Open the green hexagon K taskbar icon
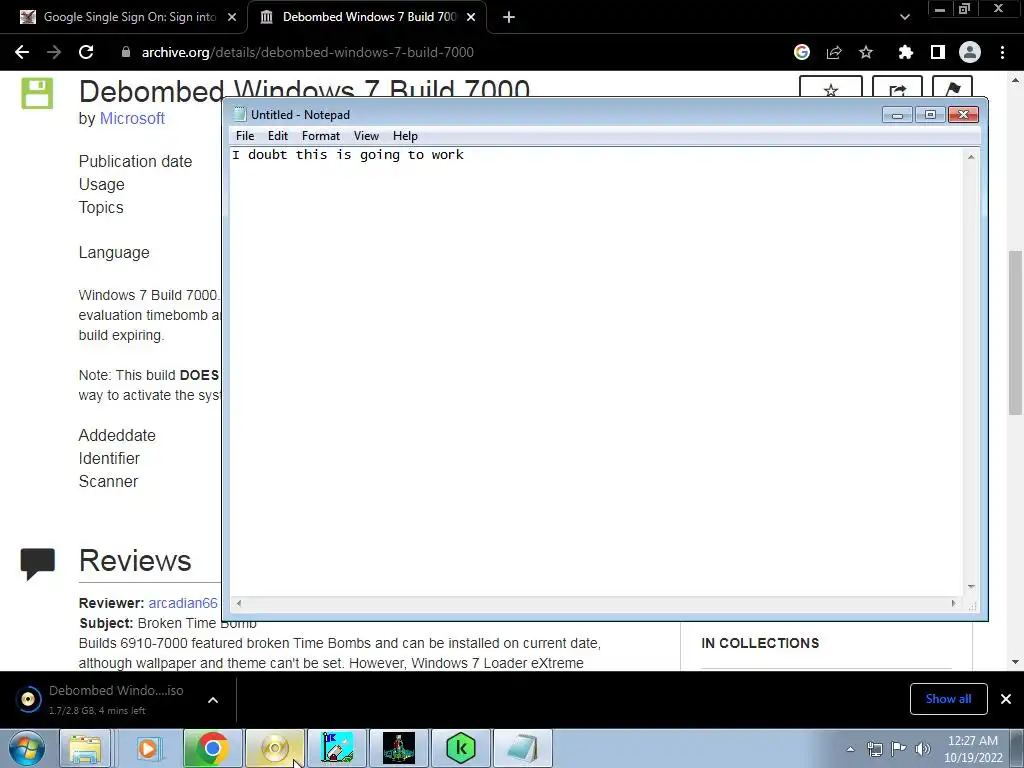The height and width of the screenshot is (768, 1024). tap(461, 748)
